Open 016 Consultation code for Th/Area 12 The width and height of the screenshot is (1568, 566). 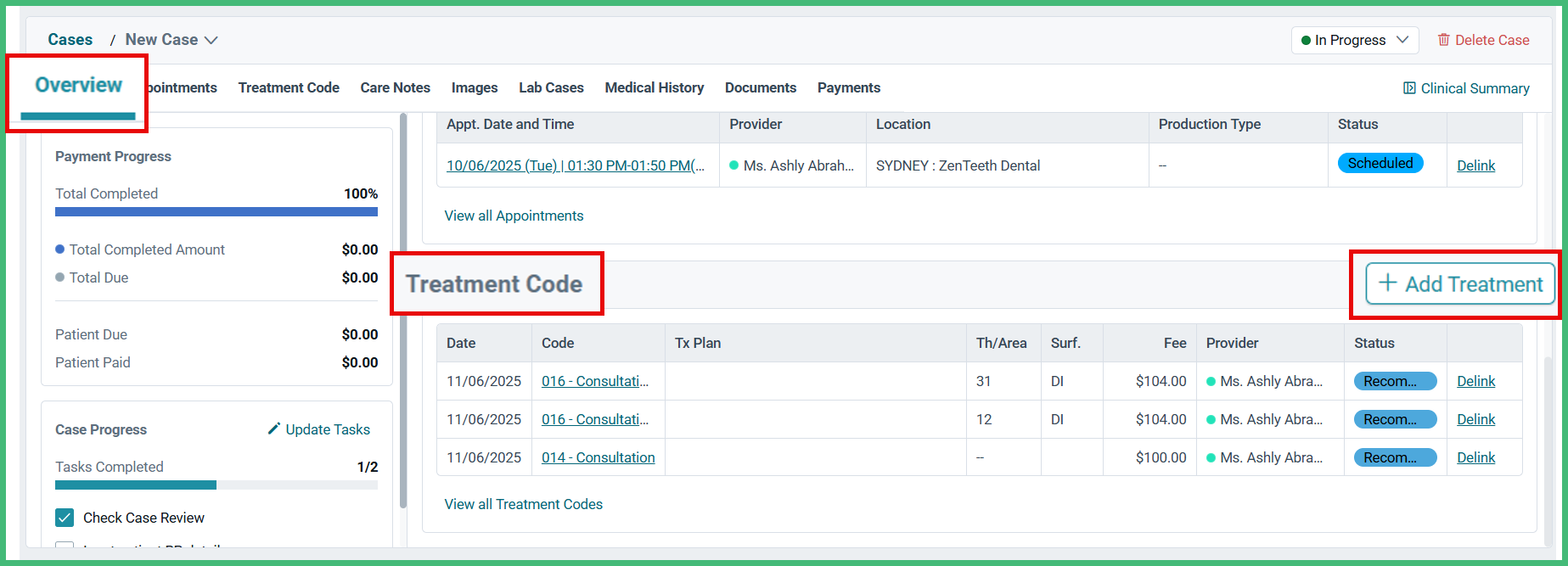tap(595, 419)
